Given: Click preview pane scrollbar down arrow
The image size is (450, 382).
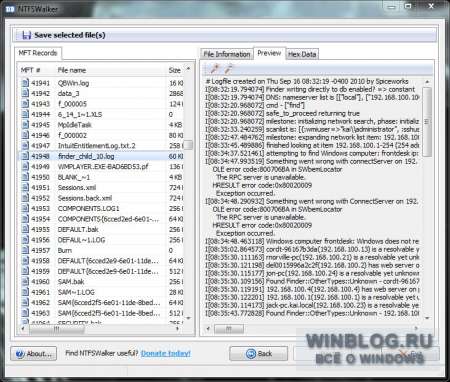Looking at the screenshot, I should coord(427,318).
